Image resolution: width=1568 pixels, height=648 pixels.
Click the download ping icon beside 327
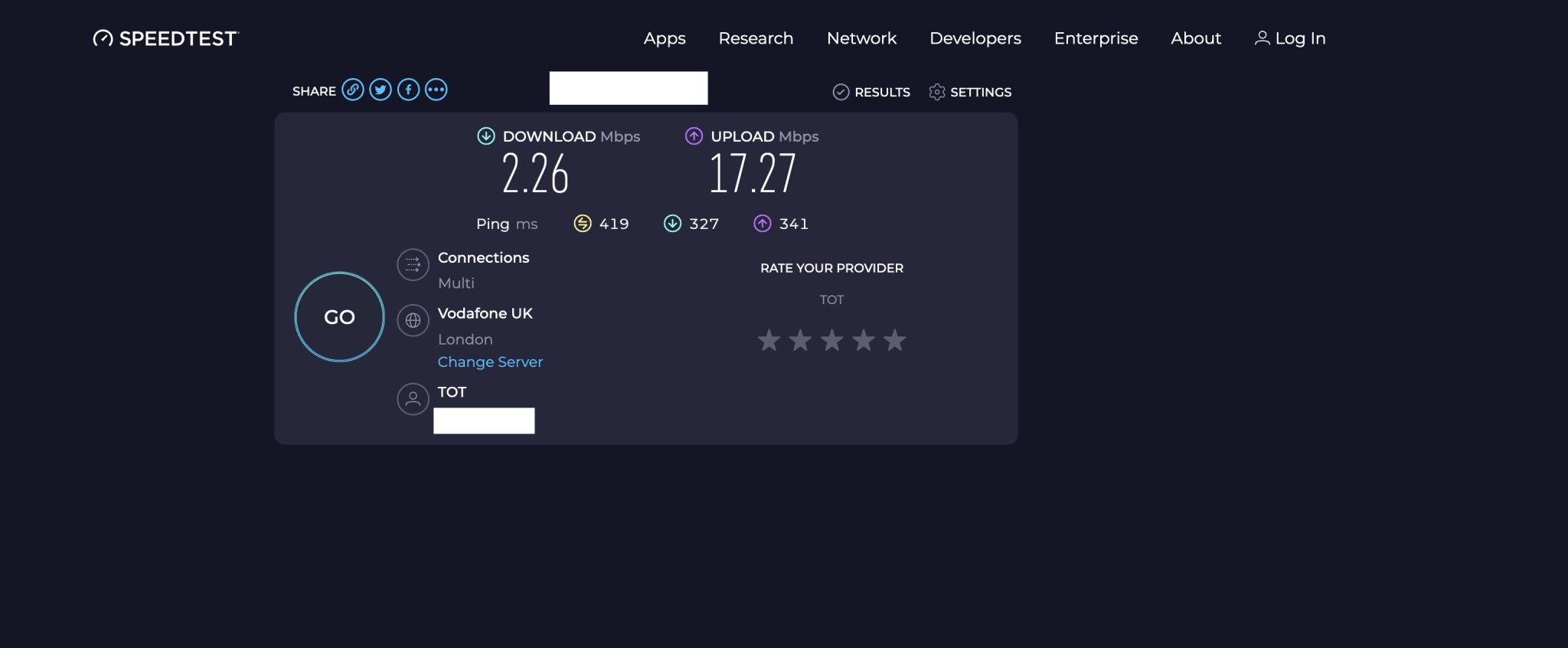(x=672, y=223)
